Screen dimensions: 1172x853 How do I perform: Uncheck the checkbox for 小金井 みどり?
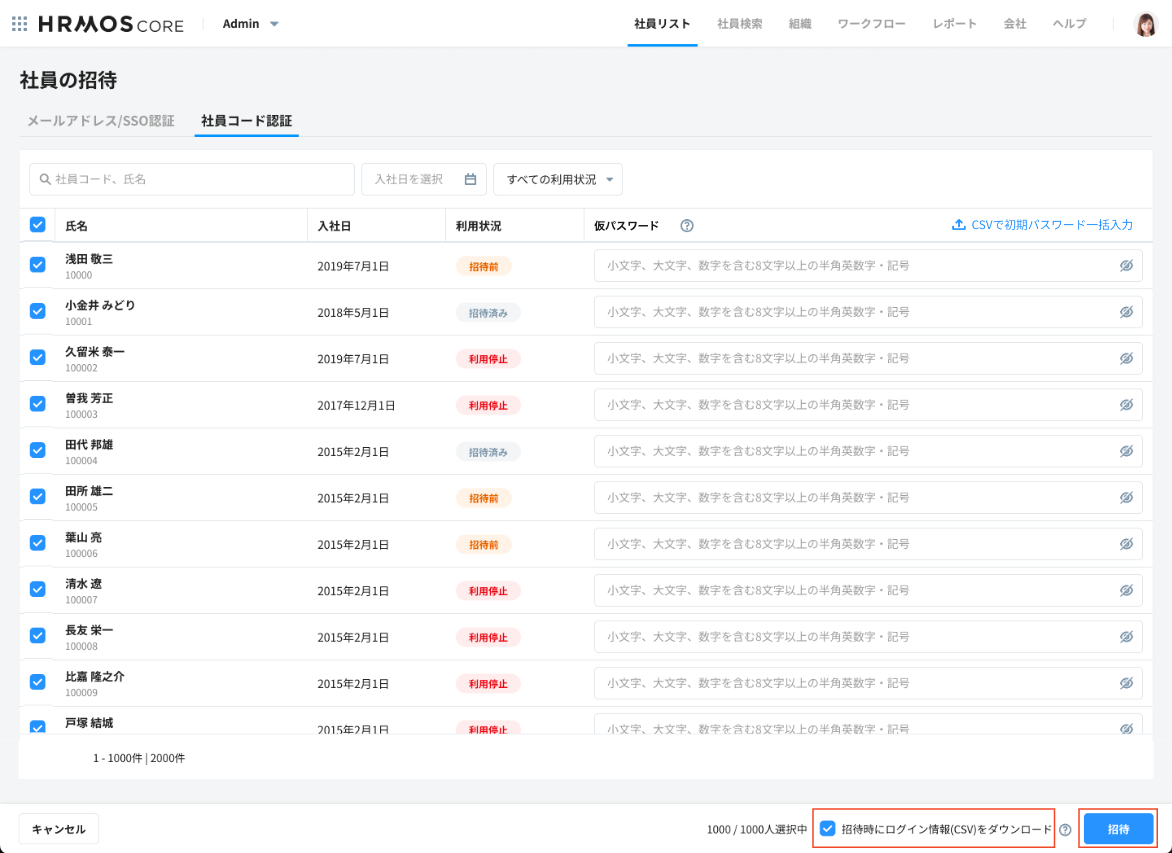click(38, 312)
